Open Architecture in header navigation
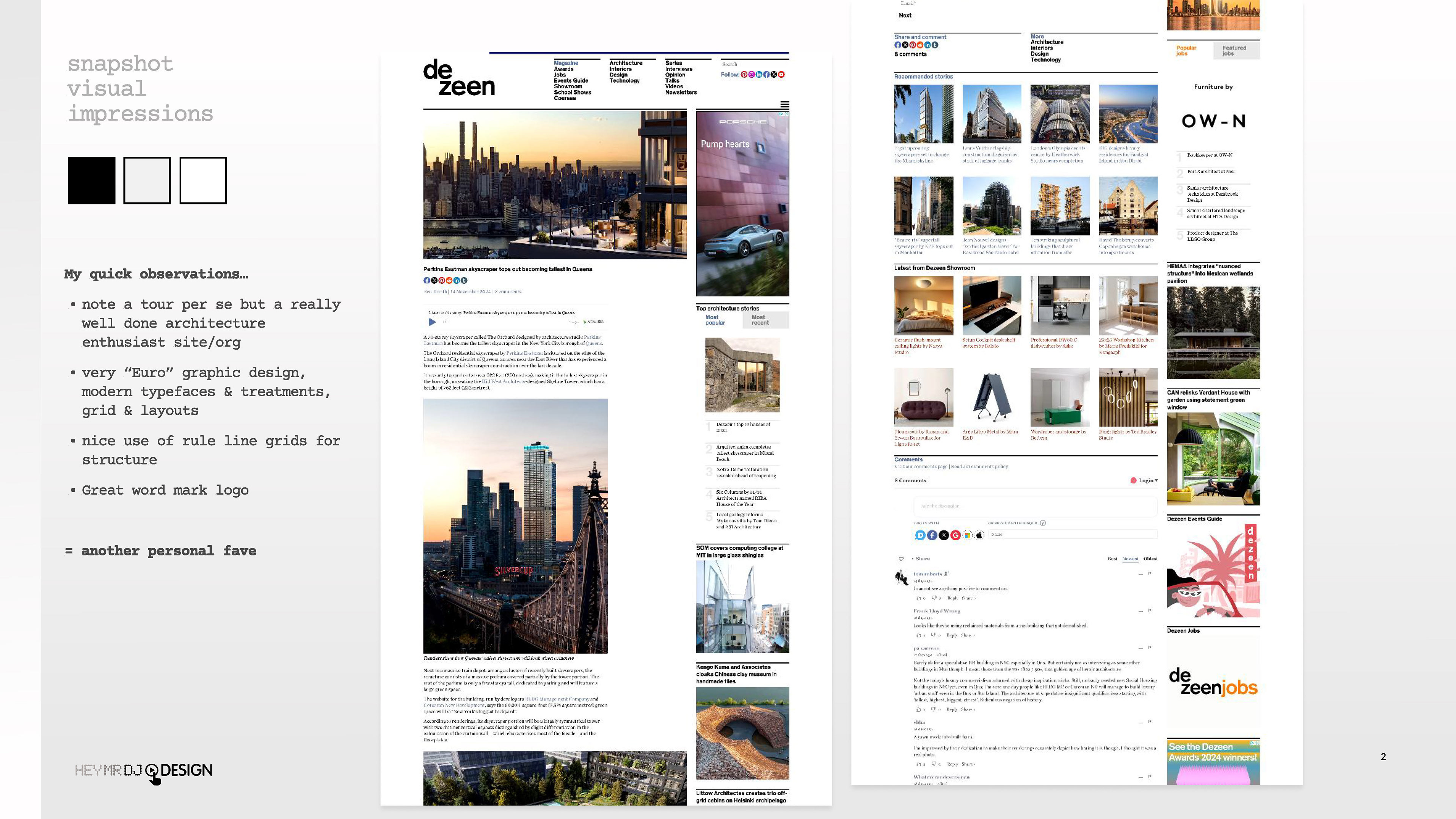Image resolution: width=1456 pixels, height=819 pixels. point(626,63)
